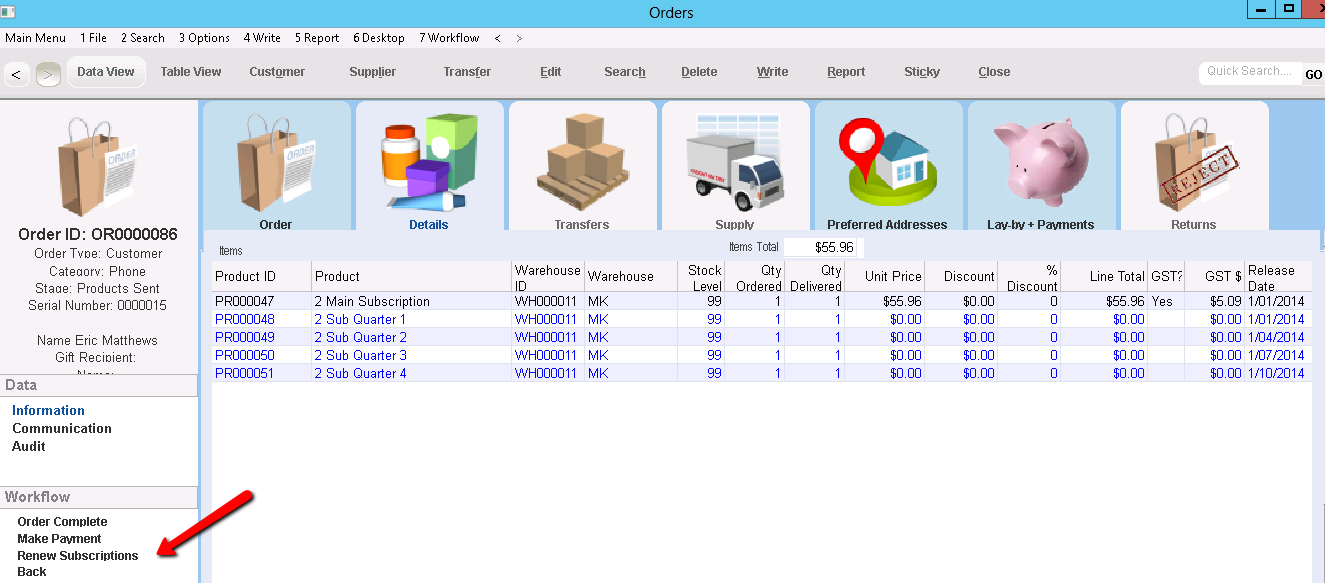The width and height of the screenshot is (1325, 583).
Task: Click the GST $5.09 cell
Action: (1215, 302)
